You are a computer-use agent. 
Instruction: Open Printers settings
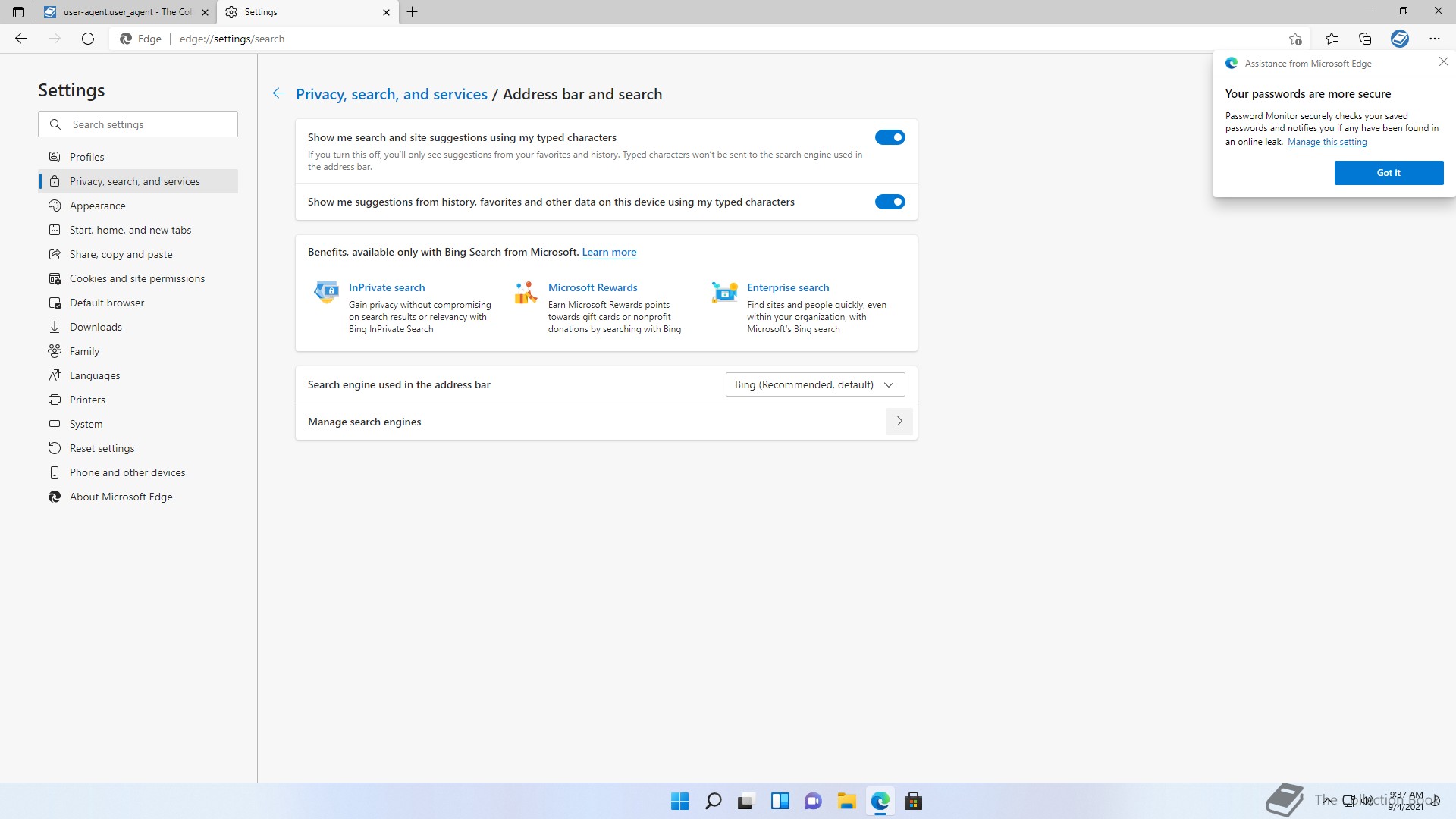point(138,400)
